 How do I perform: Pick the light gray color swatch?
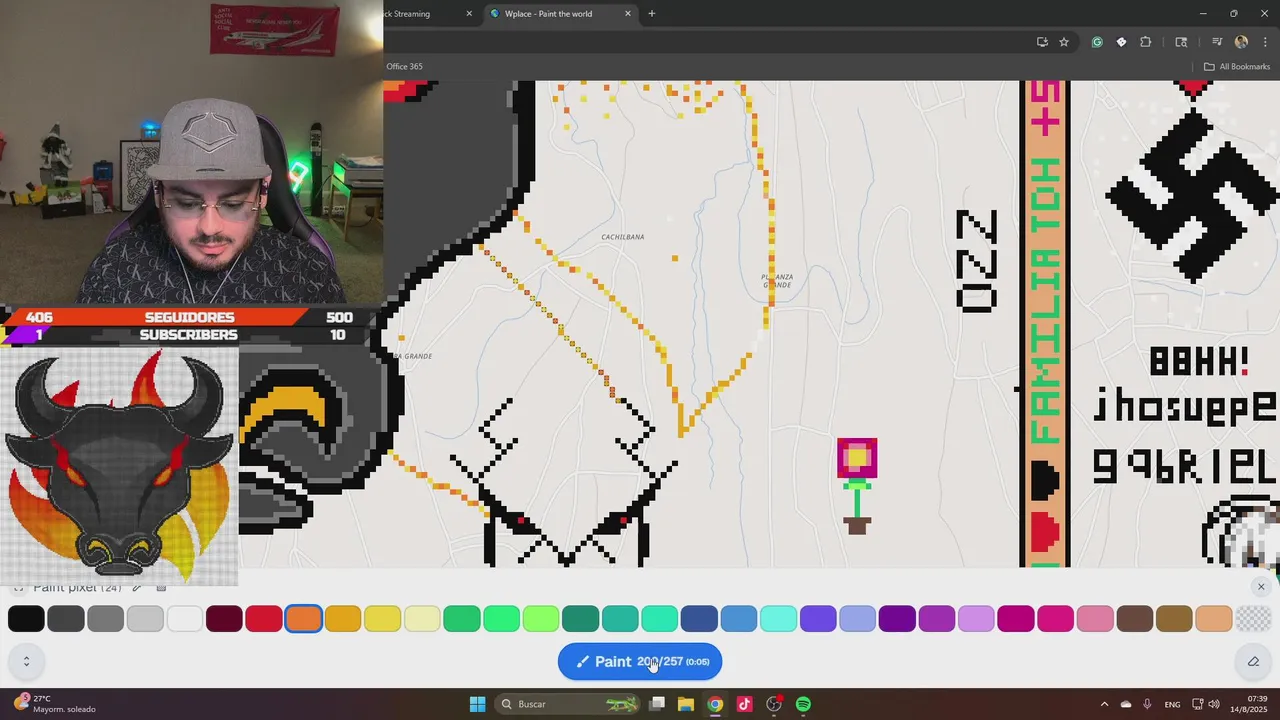tap(145, 619)
